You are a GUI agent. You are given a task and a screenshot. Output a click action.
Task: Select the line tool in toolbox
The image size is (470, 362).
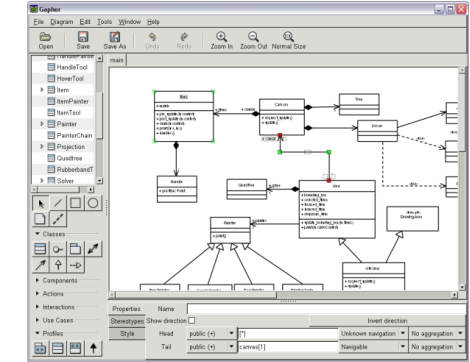pos(58,203)
